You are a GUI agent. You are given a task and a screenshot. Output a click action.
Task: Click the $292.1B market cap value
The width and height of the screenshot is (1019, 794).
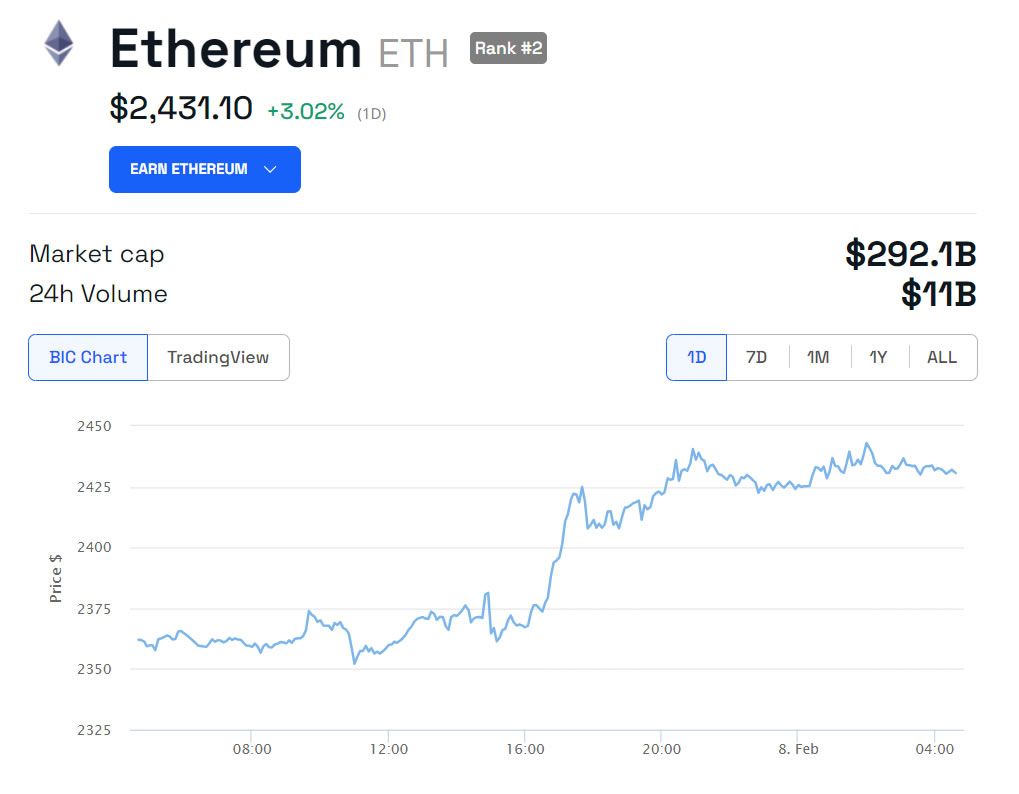tap(910, 254)
